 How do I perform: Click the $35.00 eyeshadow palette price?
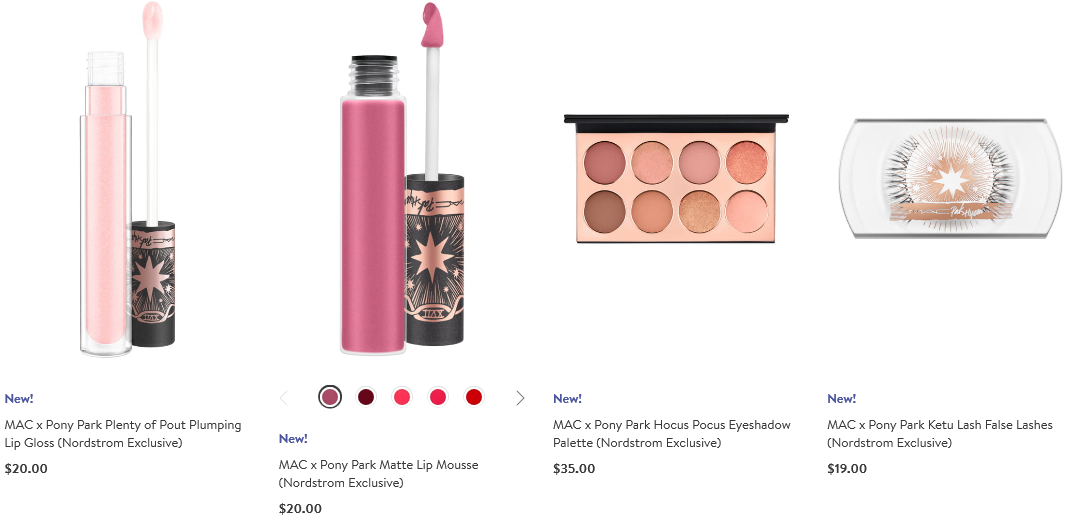574,469
